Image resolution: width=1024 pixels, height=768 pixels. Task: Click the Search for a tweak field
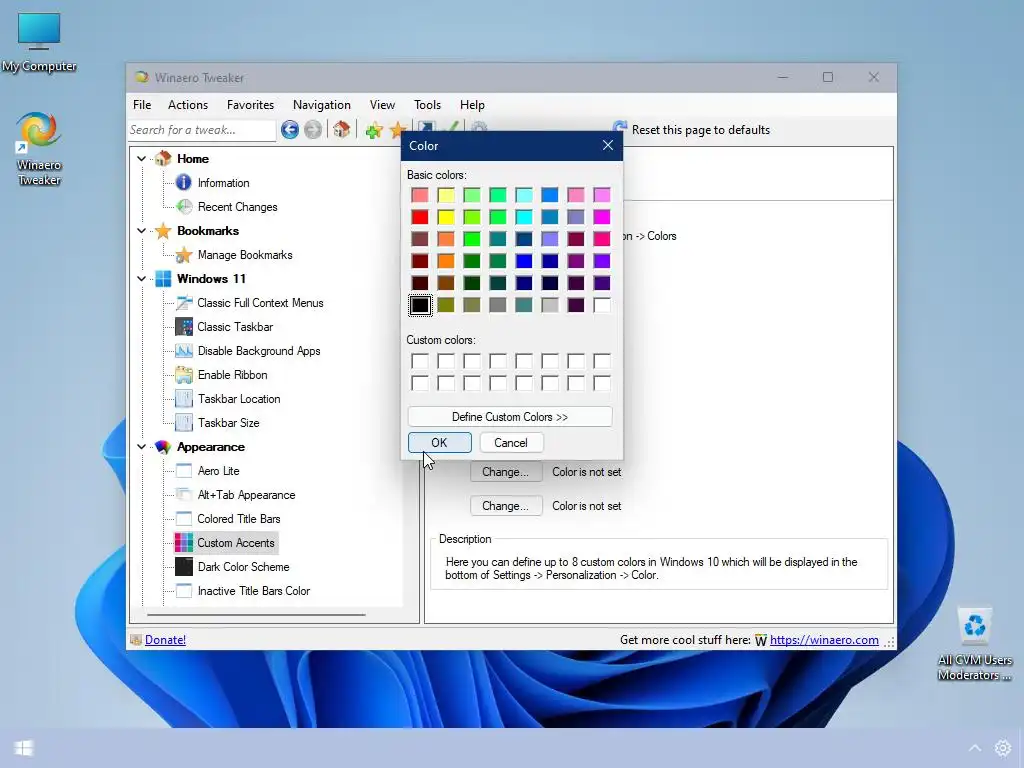[202, 130]
